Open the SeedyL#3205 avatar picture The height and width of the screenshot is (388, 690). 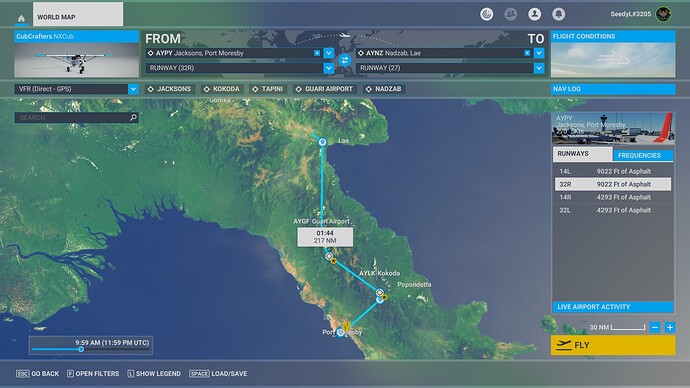pyautogui.click(x=663, y=14)
